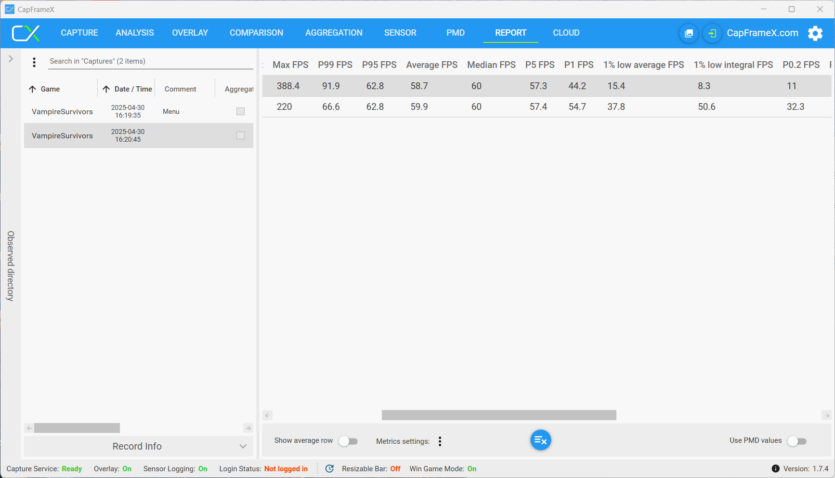Viewport: 835px width, 478px height.
Task: Click the version info icon
Action: tap(775, 468)
